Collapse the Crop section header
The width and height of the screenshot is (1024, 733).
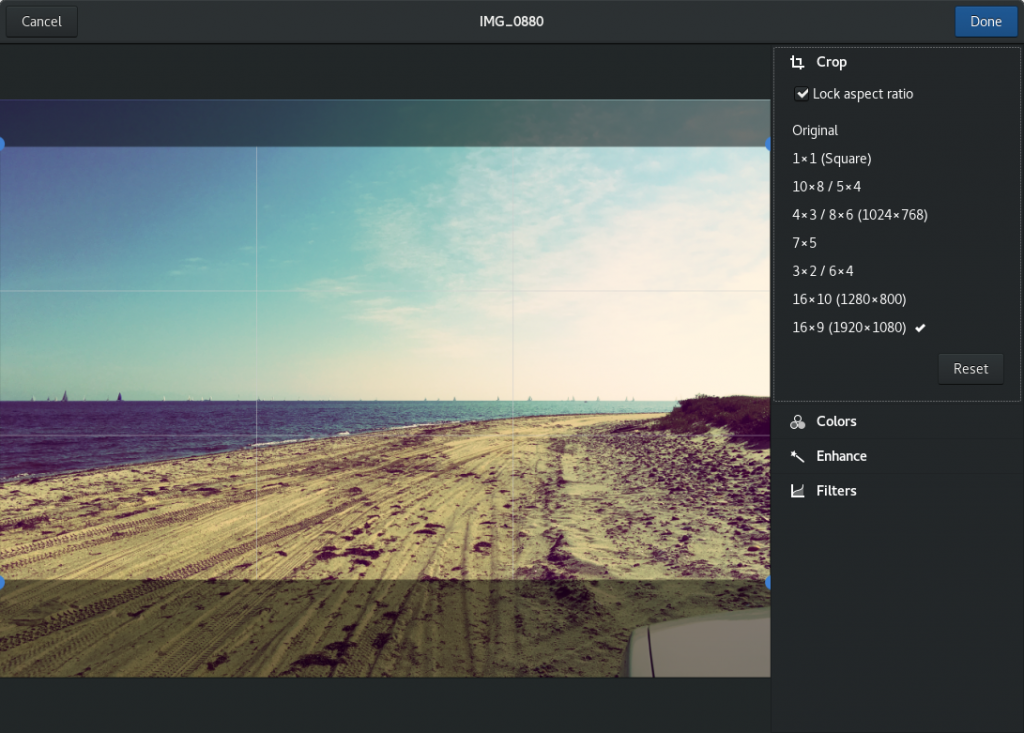coord(831,62)
